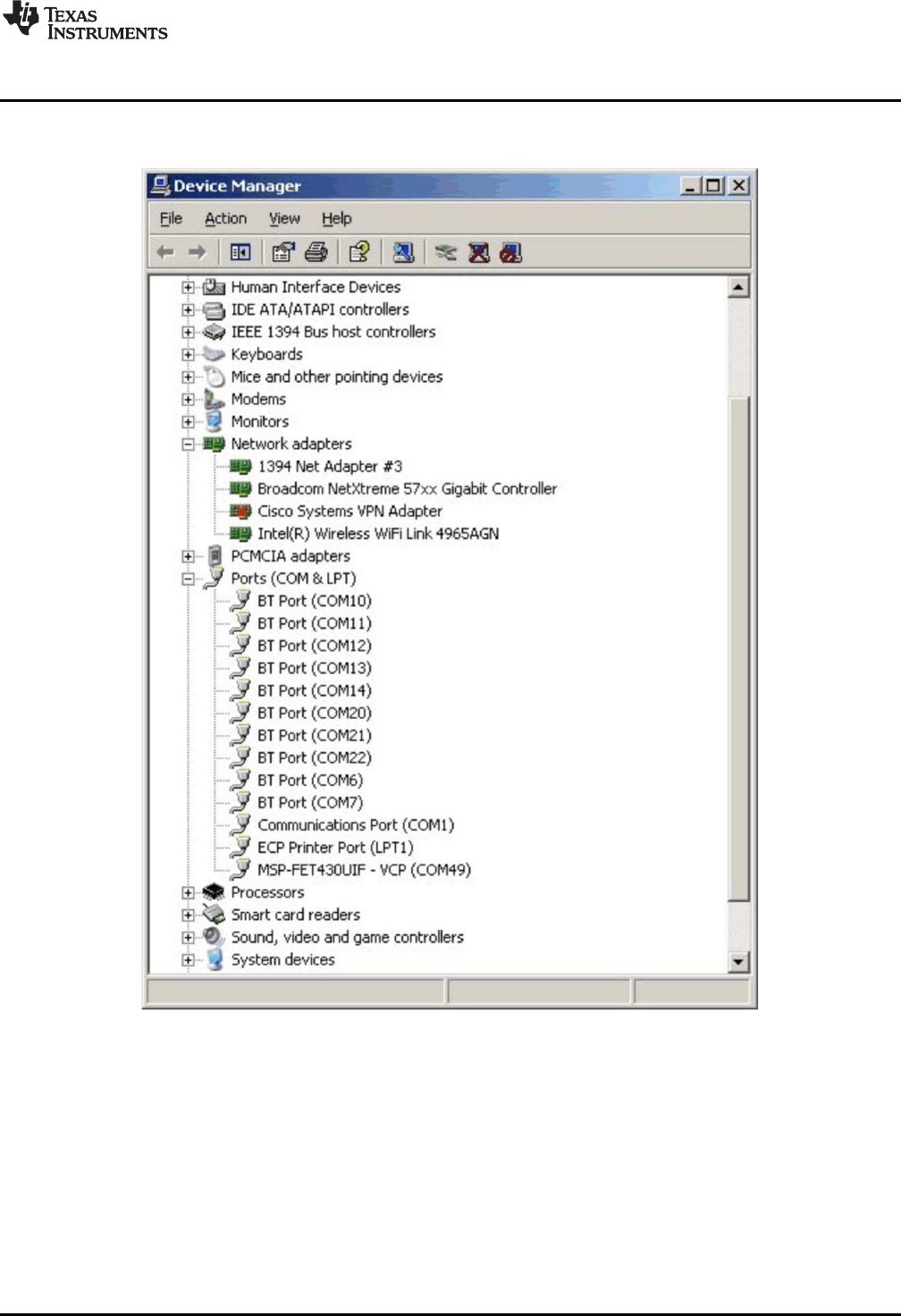
Task: Click the Smart card readers icon
Action: [x=214, y=914]
